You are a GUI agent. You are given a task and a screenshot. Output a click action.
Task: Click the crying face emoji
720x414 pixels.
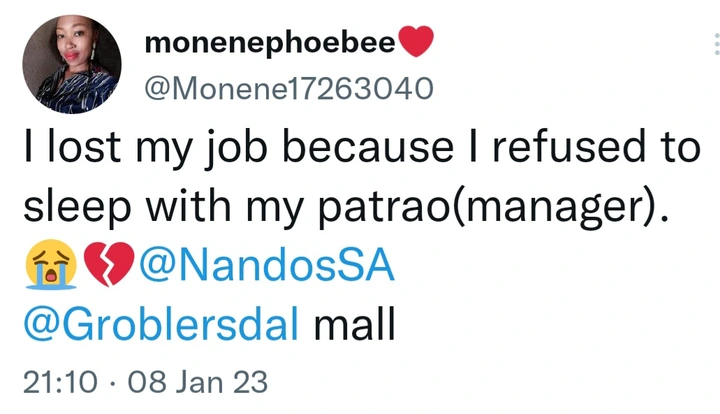(41, 269)
